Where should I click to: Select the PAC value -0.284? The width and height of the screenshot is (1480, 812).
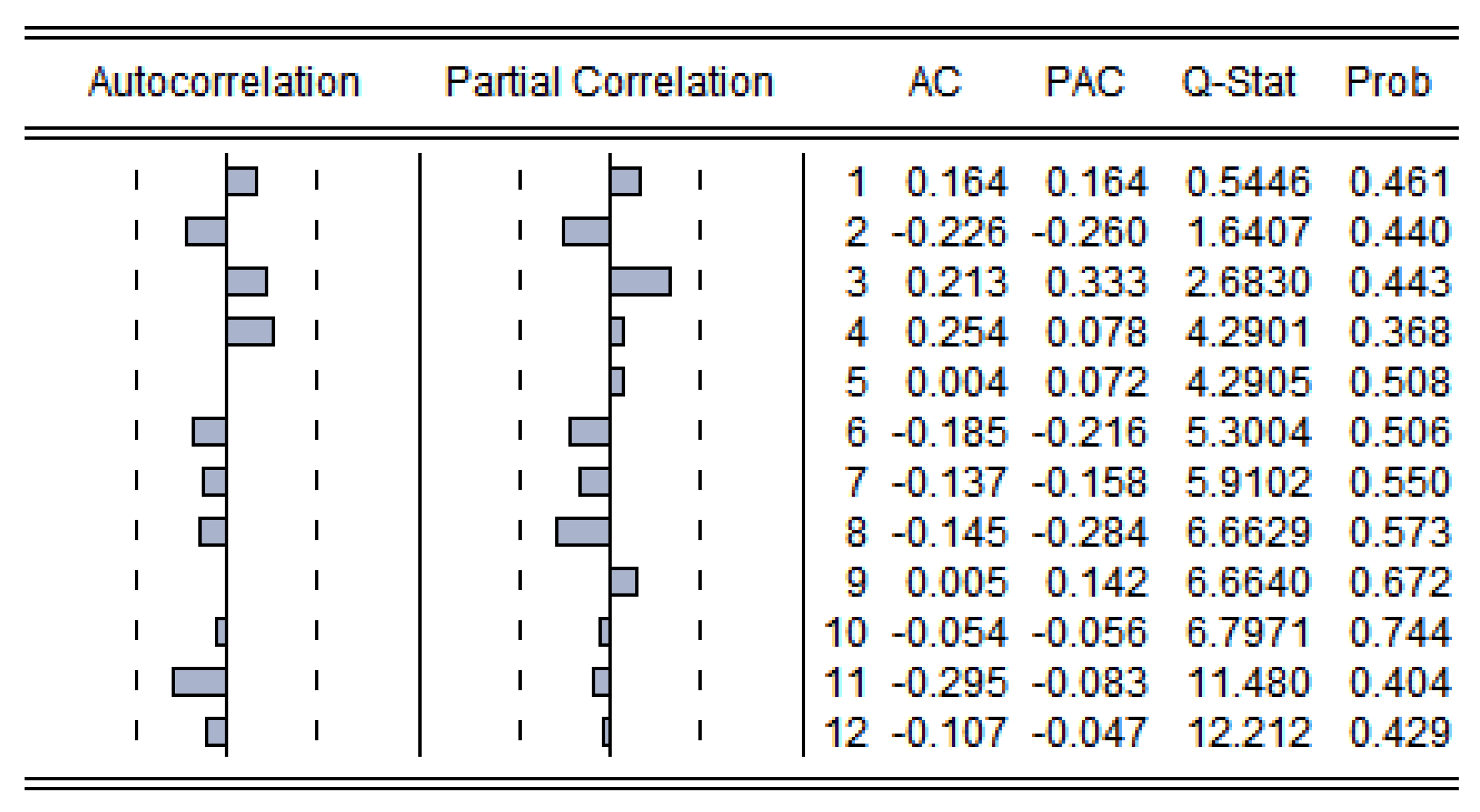[x=1089, y=531]
